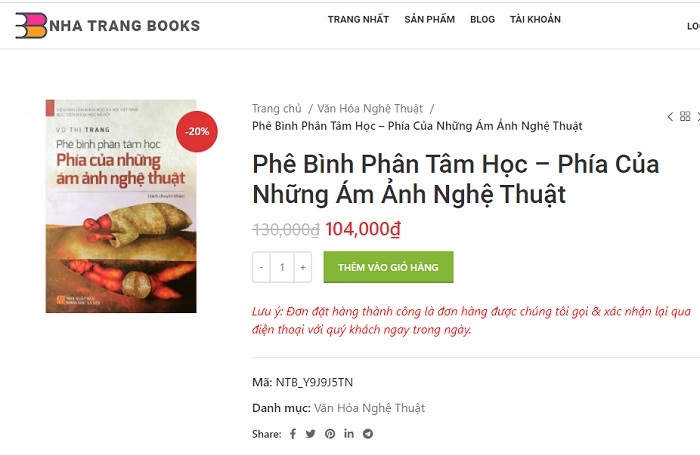Screen dimensions: 700x455
Task: Increase quantity with plus button
Action: pos(303,267)
